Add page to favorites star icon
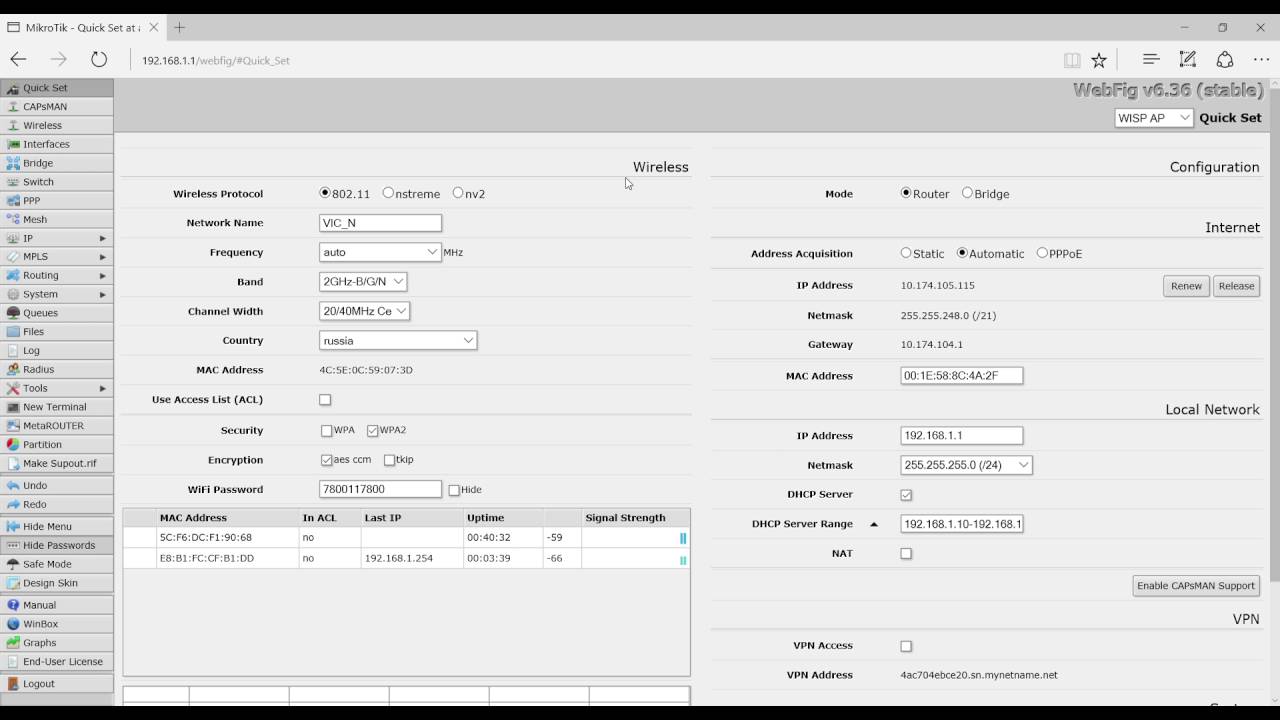The width and height of the screenshot is (1280, 720). [1099, 60]
